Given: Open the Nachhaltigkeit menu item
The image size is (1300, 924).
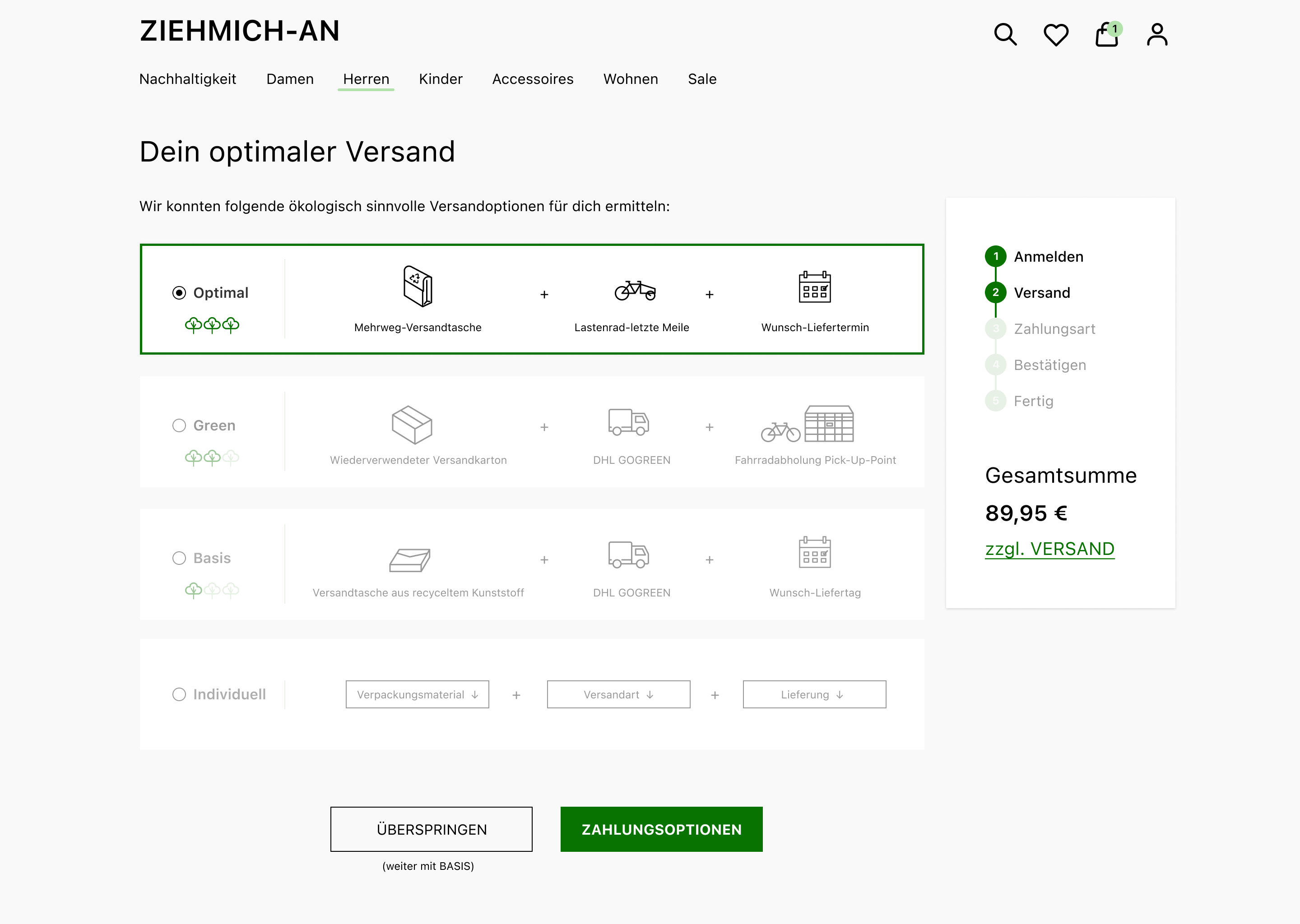Looking at the screenshot, I should click(188, 79).
